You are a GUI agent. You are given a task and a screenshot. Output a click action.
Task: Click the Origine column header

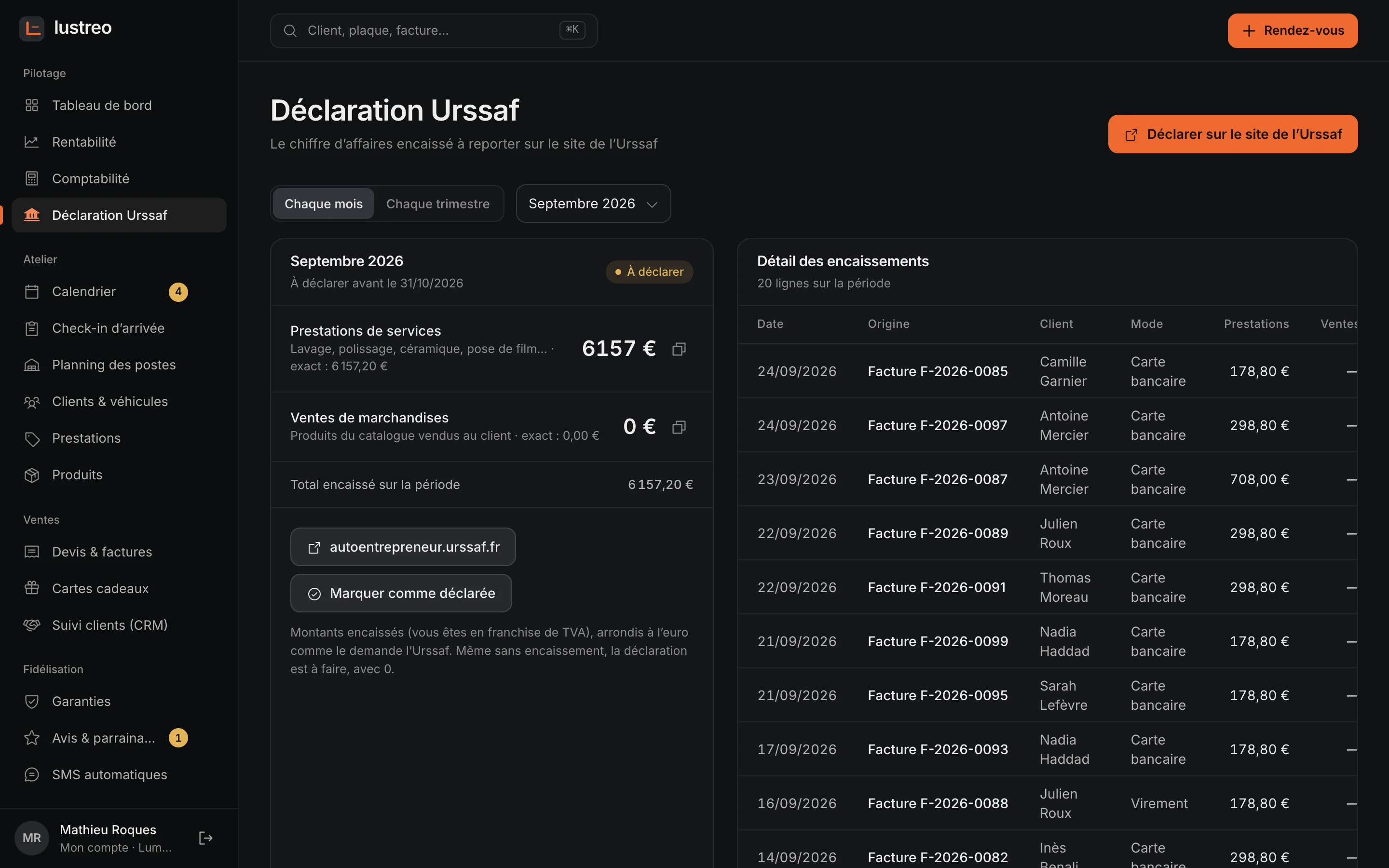[888, 324]
